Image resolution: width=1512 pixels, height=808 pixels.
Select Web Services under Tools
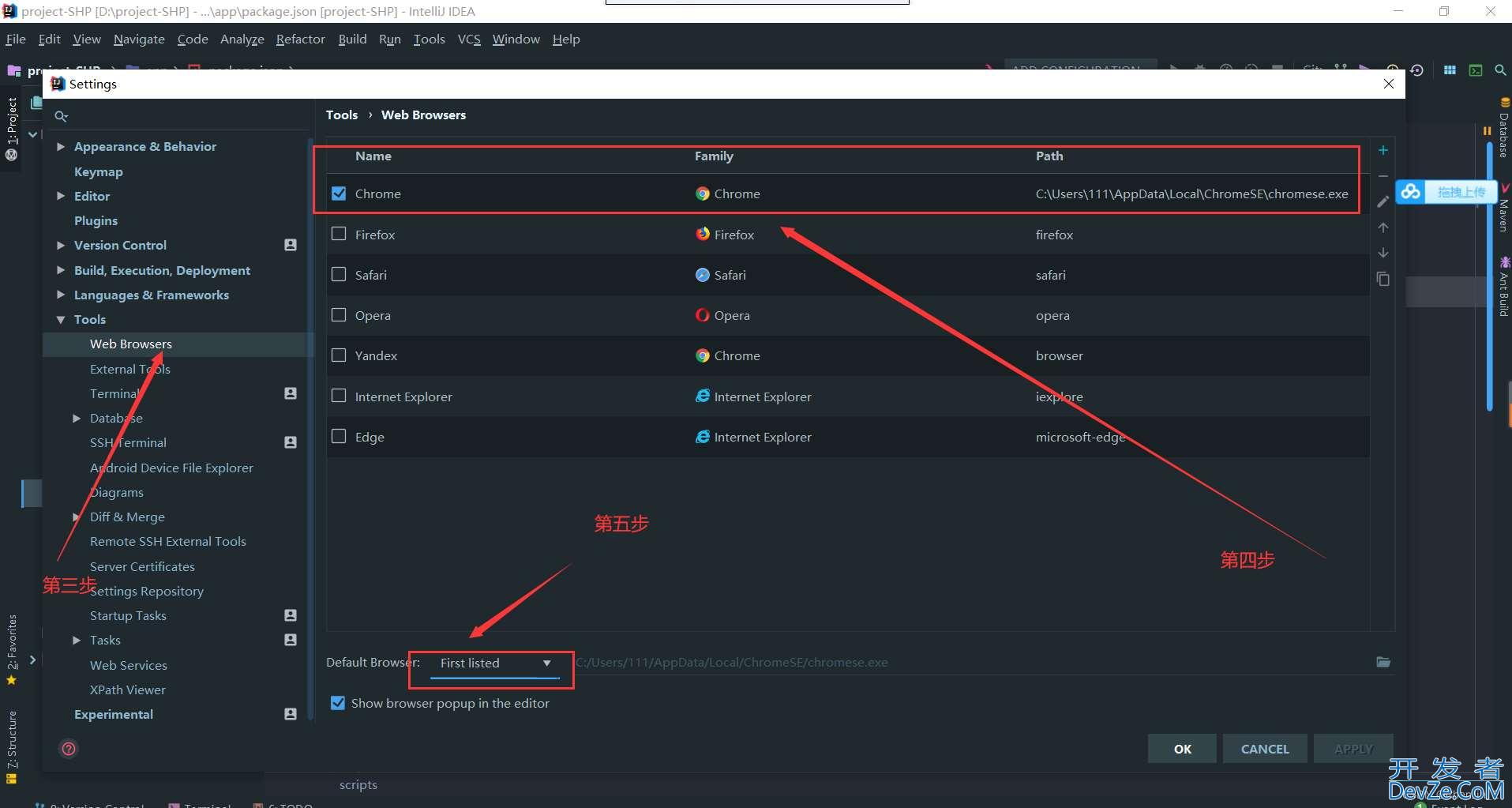(129, 665)
